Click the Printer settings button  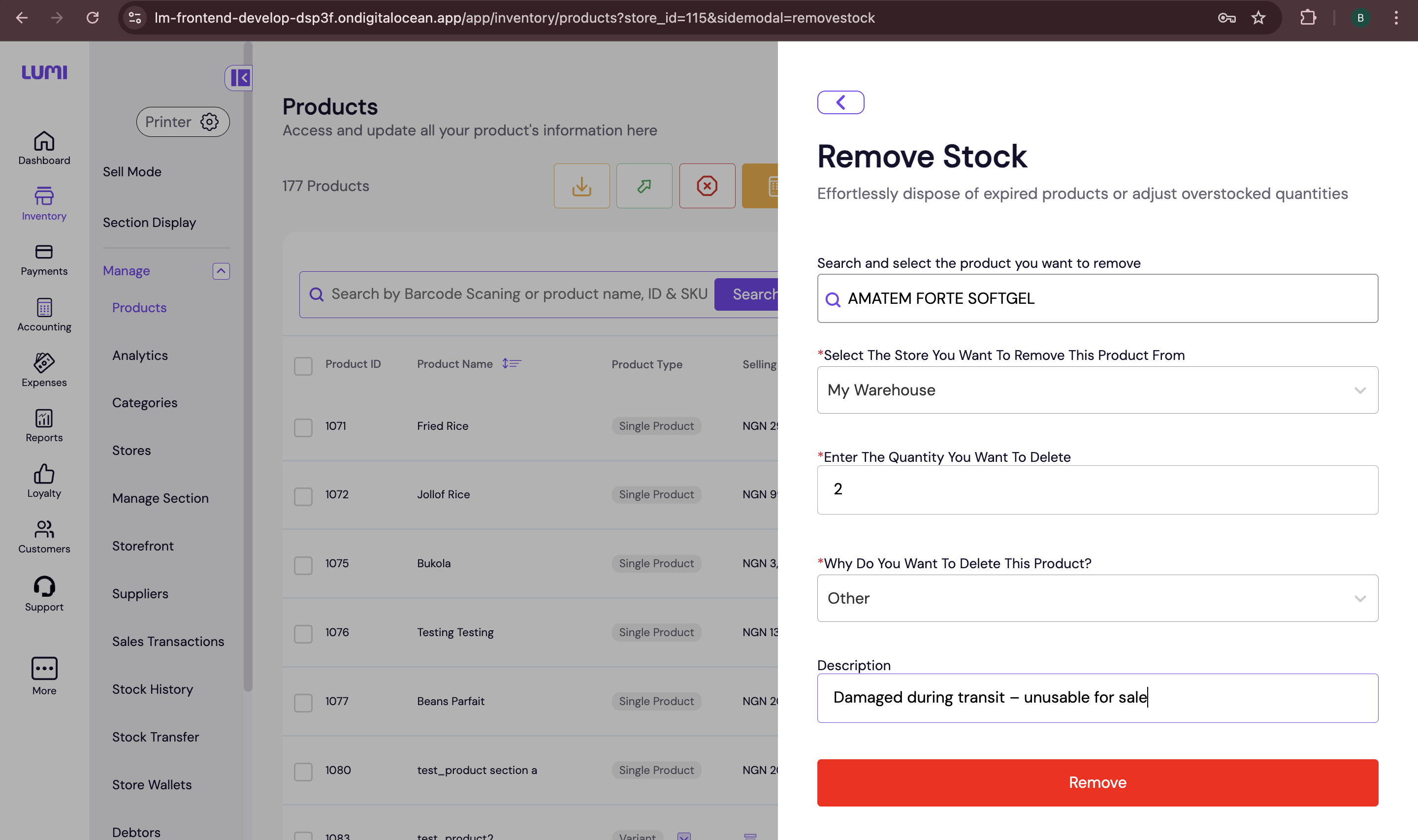point(182,122)
